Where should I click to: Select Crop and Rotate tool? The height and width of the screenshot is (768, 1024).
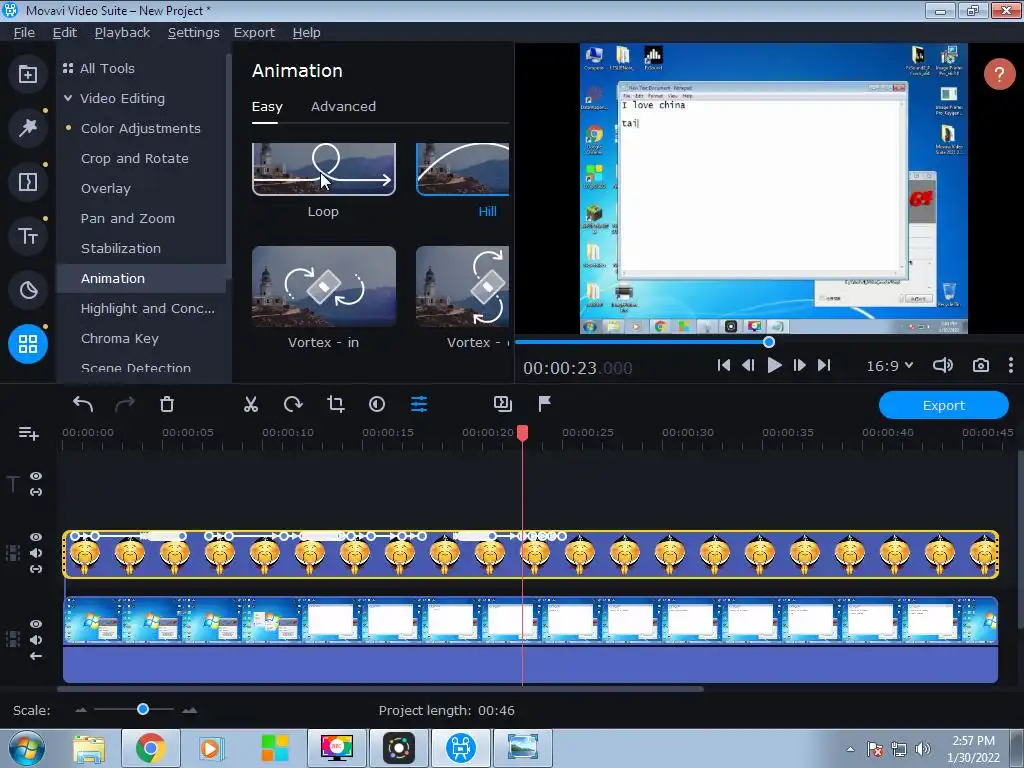(135, 158)
